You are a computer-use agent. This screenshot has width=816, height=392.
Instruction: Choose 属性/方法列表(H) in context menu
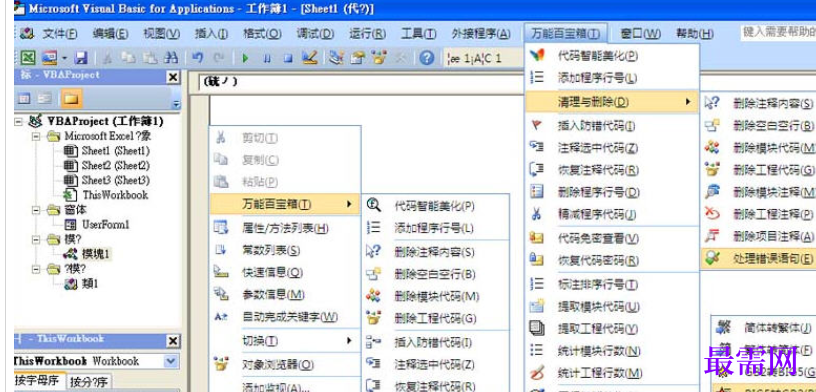click(x=285, y=228)
